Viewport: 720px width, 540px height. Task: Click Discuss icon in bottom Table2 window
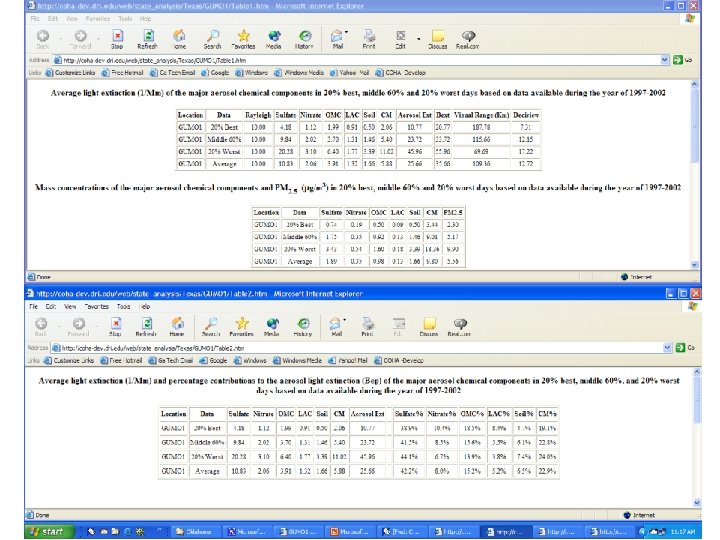click(x=429, y=327)
